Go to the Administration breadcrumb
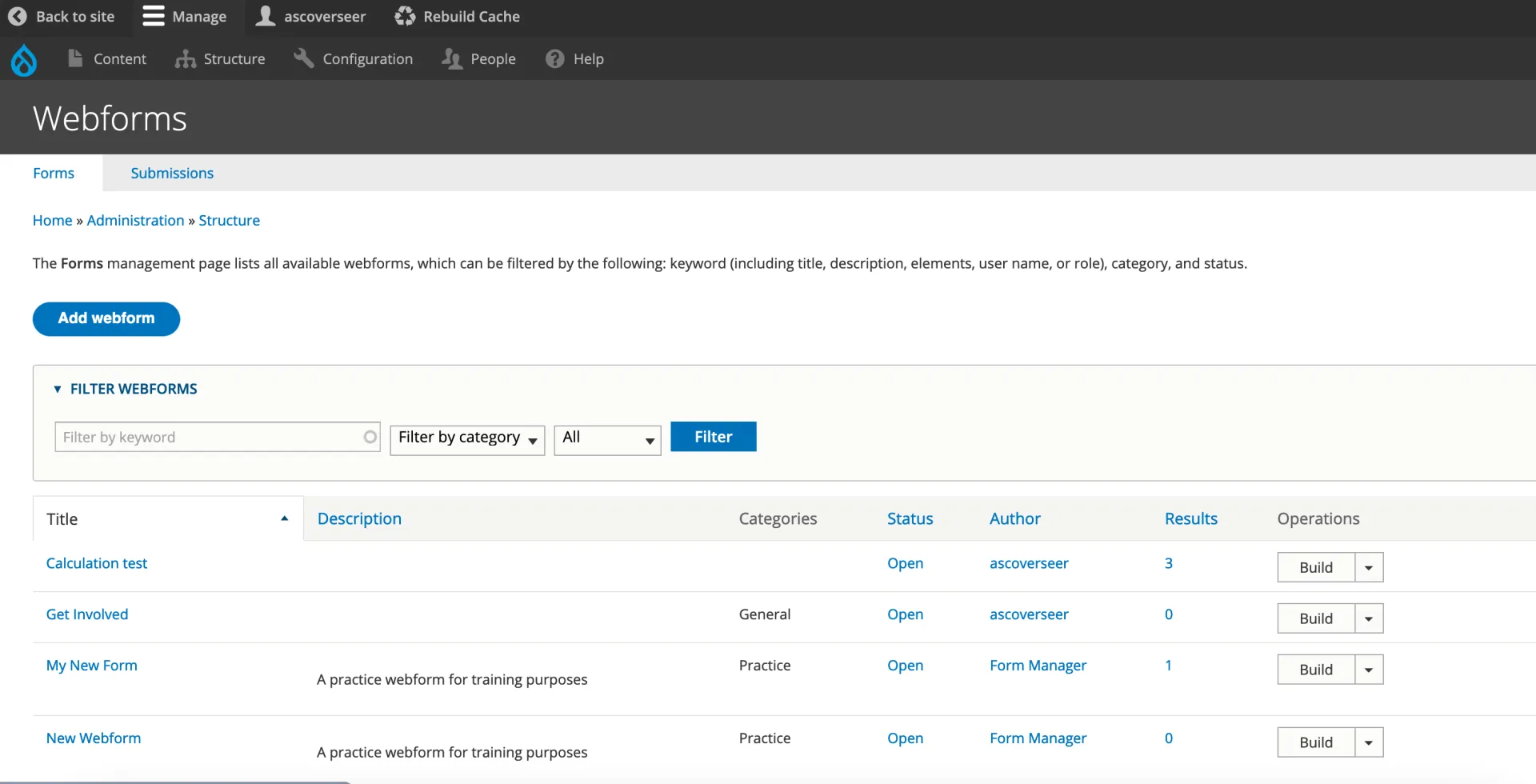This screenshot has height=784, width=1536. (135, 220)
